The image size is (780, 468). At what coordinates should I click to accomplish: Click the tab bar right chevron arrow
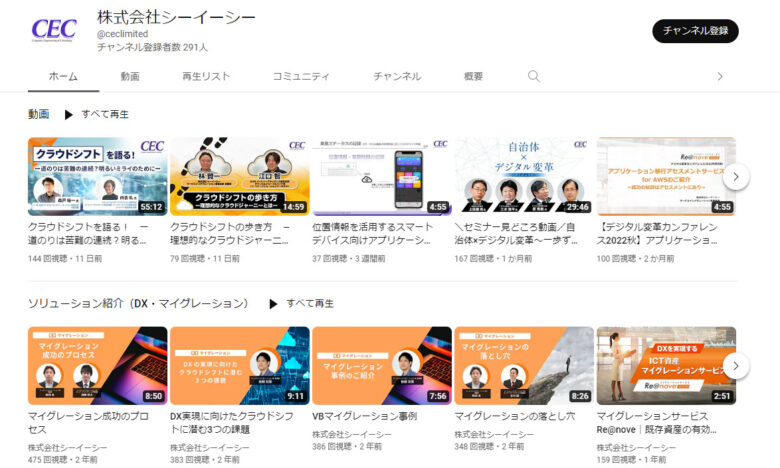(x=720, y=76)
